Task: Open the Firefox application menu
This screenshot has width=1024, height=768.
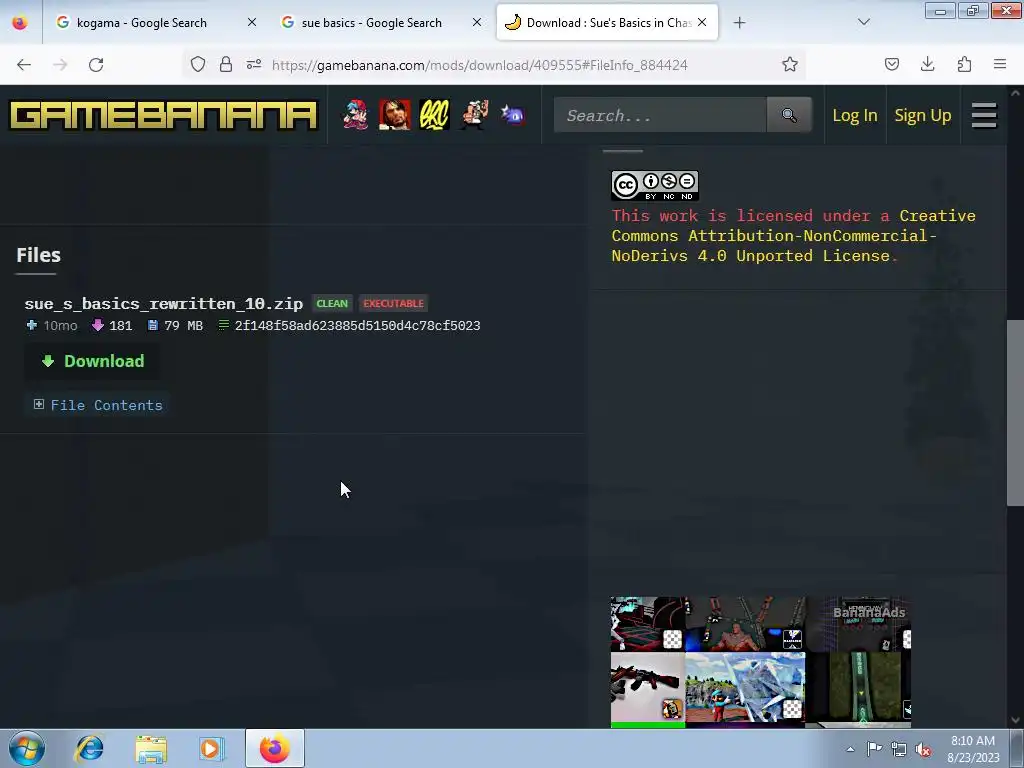Action: tap(1000, 65)
